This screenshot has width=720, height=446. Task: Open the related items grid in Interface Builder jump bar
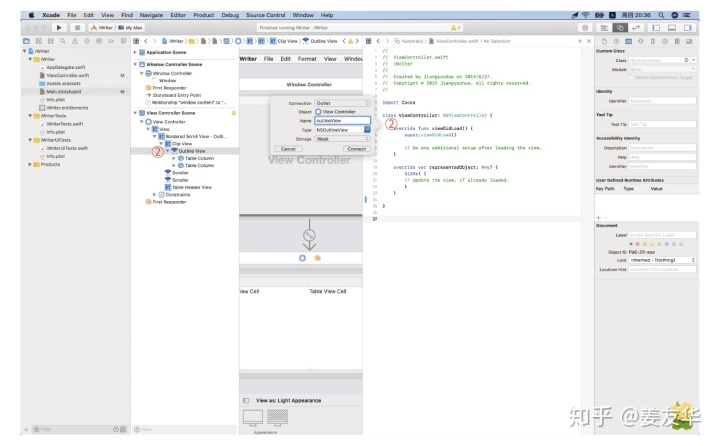136,41
